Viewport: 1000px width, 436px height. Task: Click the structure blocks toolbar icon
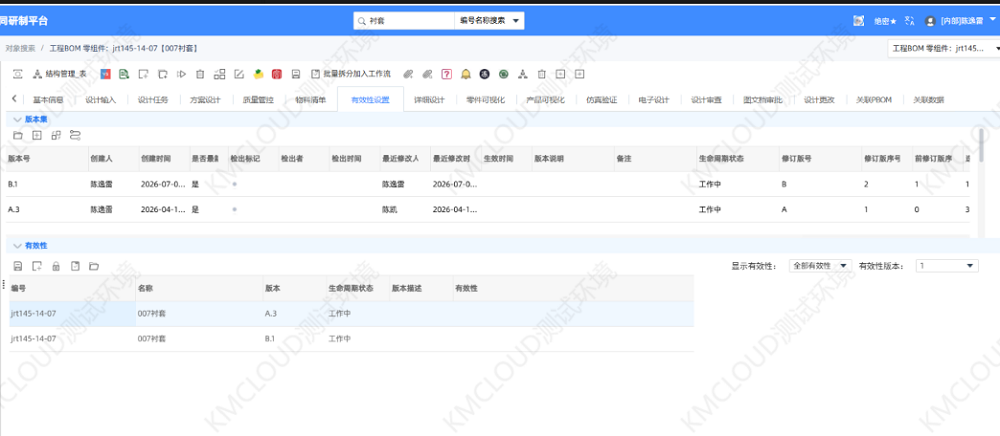point(219,74)
